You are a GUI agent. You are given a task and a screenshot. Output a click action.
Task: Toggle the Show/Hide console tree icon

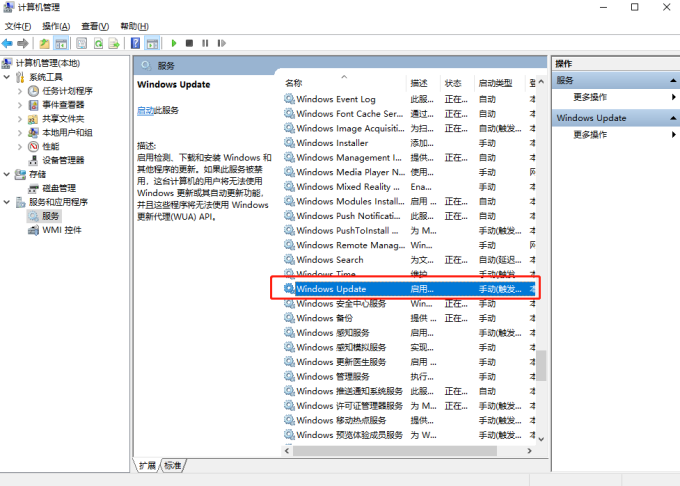[61, 43]
